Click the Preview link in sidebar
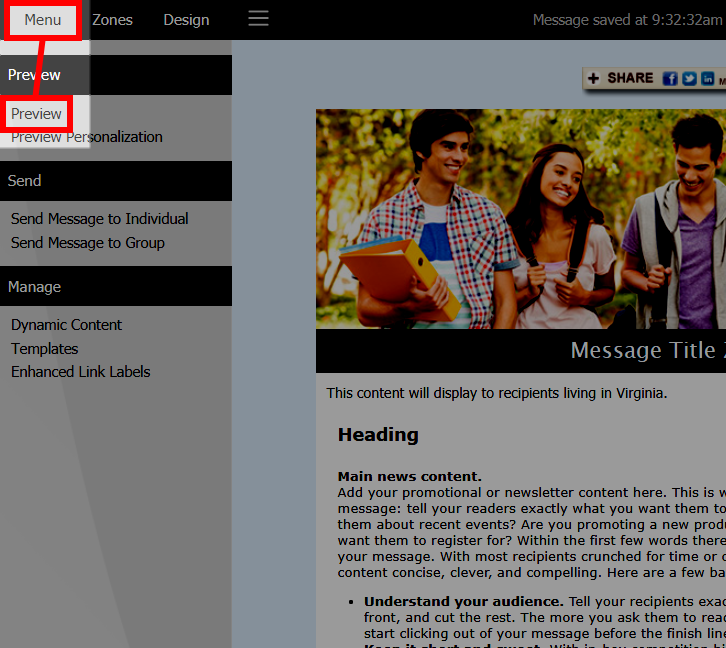The image size is (726, 648). [x=36, y=114]
